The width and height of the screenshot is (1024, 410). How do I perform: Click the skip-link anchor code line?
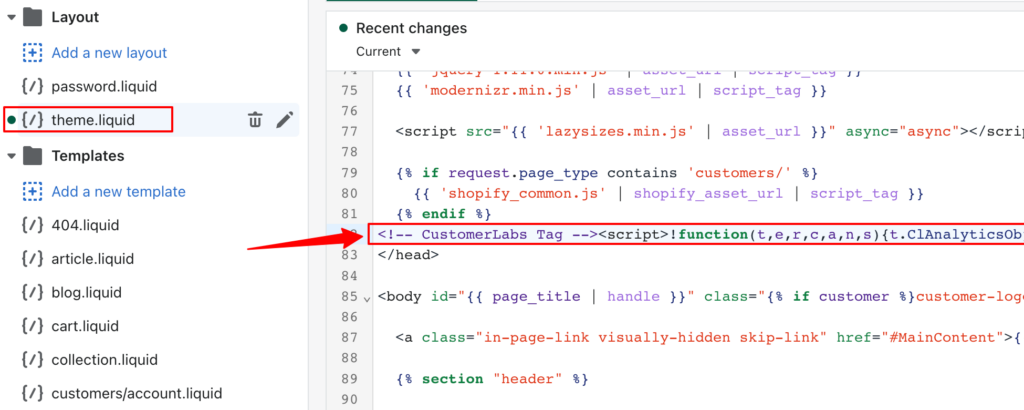coord(709,338)
